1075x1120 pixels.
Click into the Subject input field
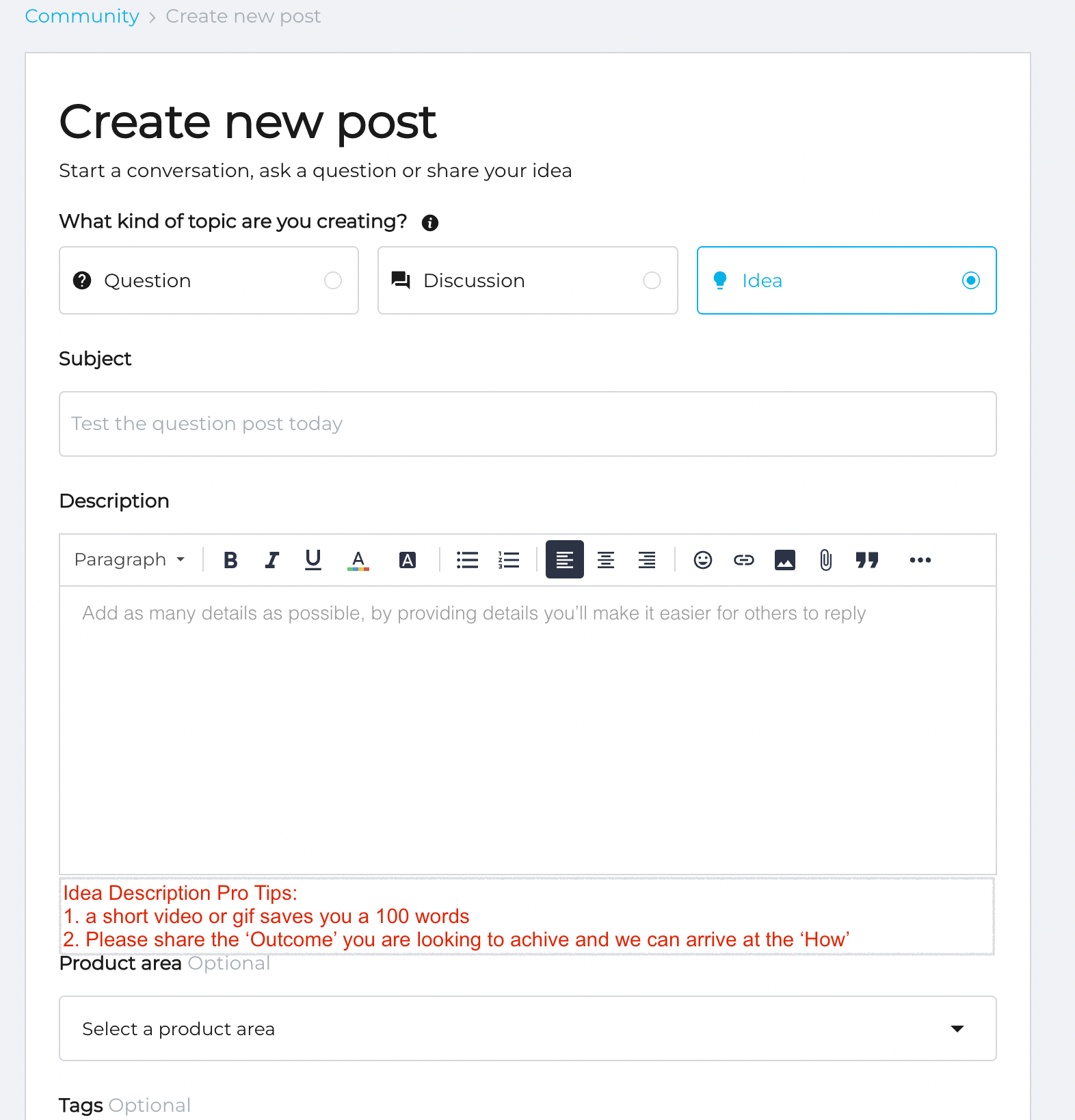point(528,424)
